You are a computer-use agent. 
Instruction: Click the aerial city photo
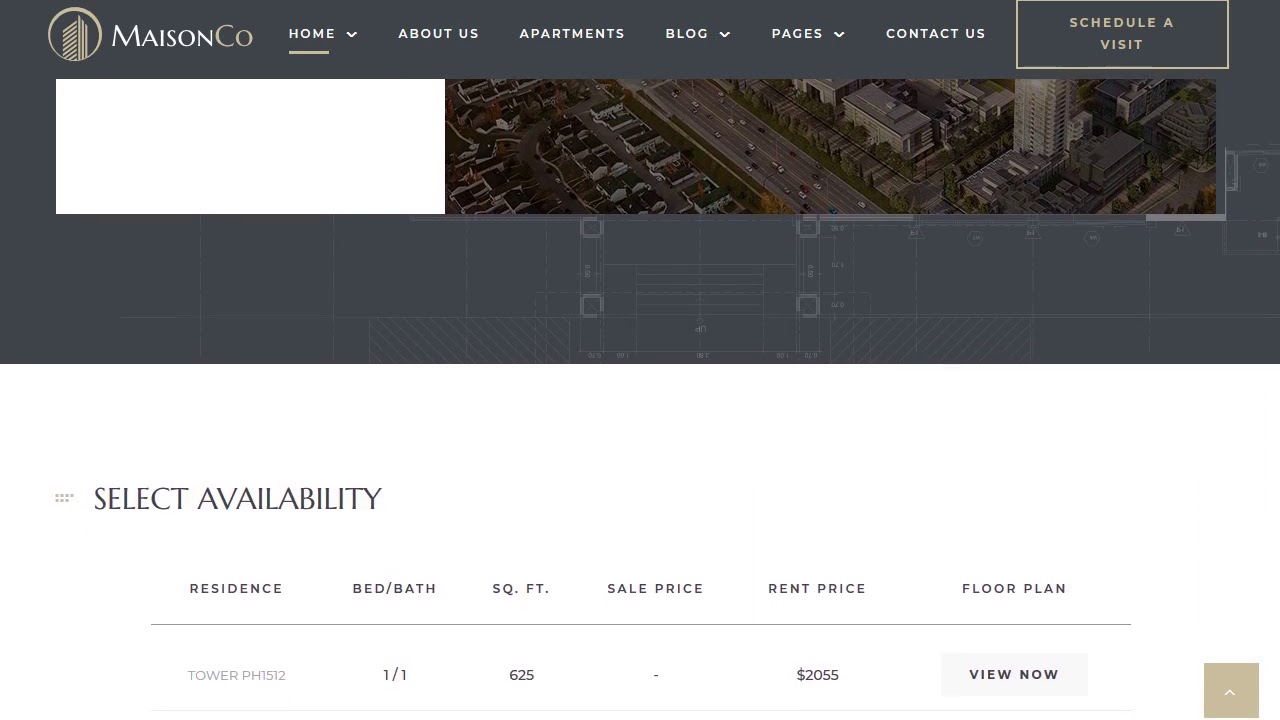point(830,146)
